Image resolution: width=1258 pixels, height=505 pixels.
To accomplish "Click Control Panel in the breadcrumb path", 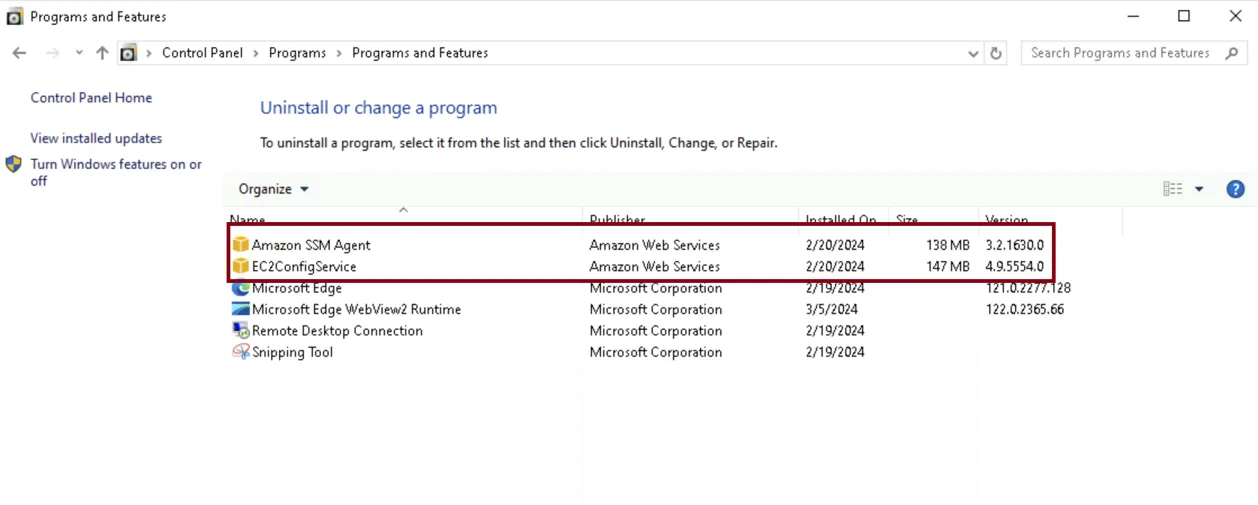I will click(x=202, y=53).
